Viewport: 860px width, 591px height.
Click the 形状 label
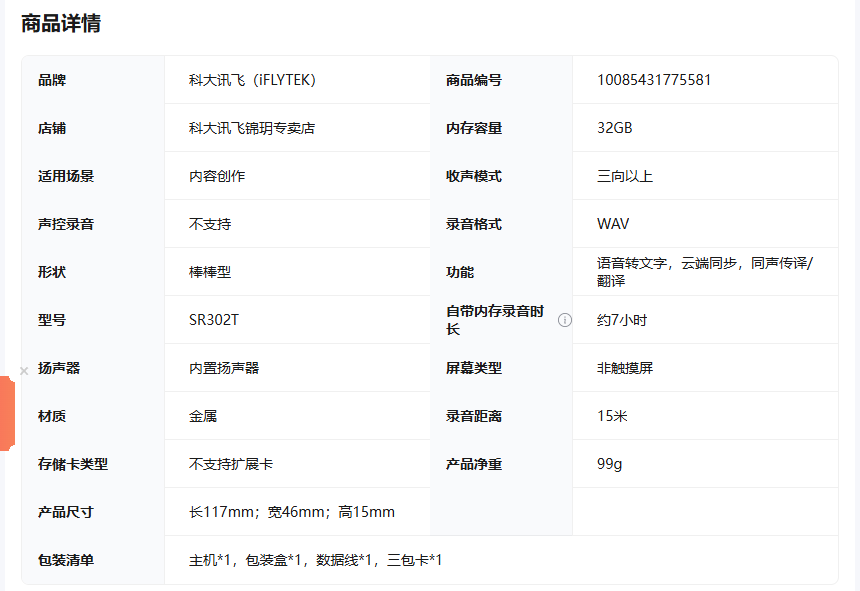[x=52, y=272]
